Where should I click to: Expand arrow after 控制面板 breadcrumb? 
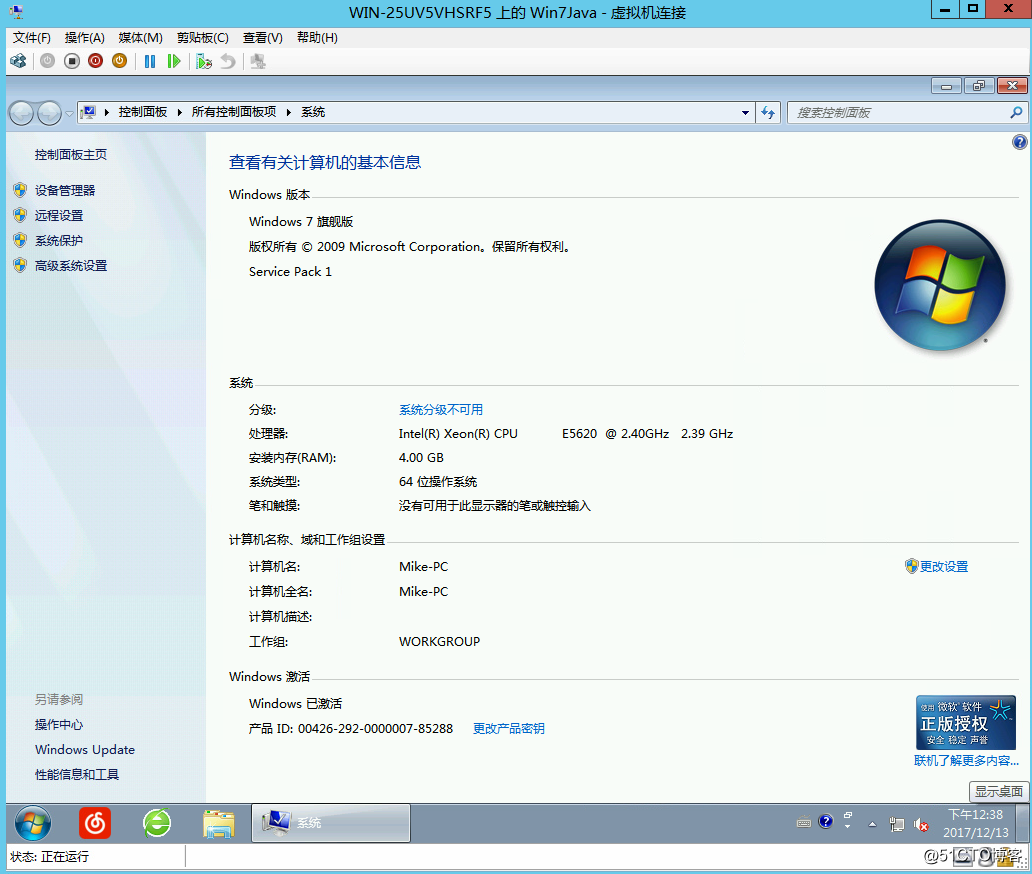180,113
